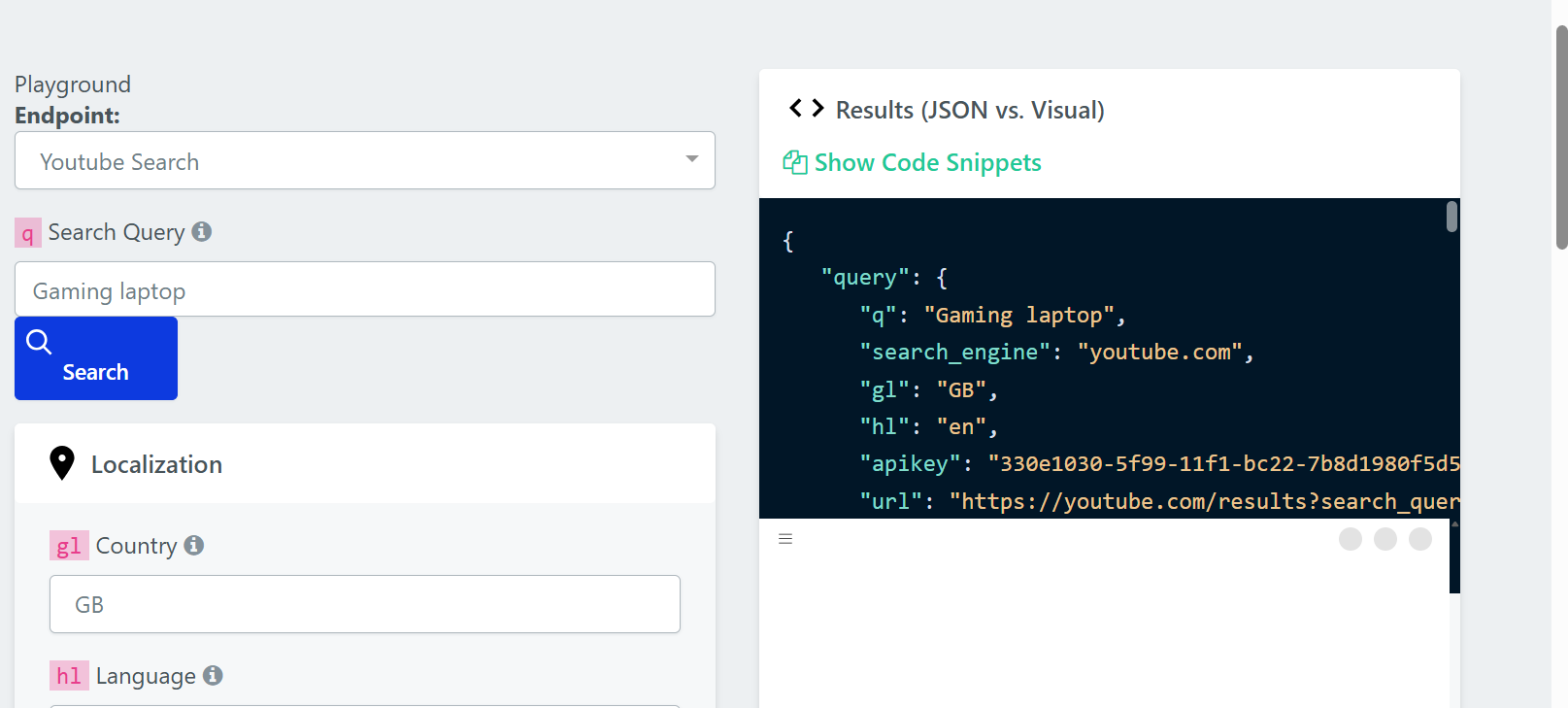1568x708 pixels.
Task: Click the hamburger menu icon below JSON panel
Action: [785, 539]
